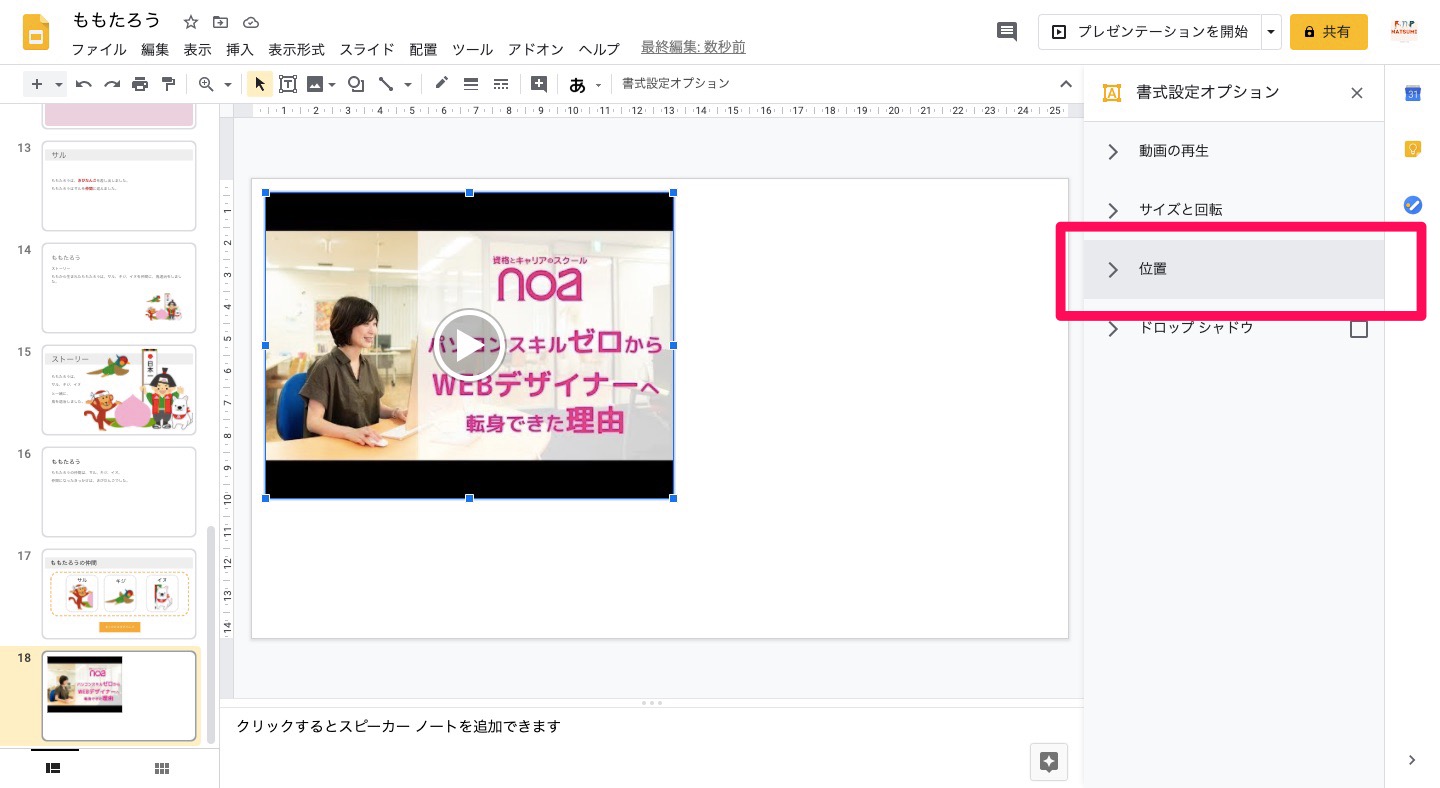This screenshot has width=1440, height=788.
Task: Click the new slide plus button
Action: click(37, 84)
